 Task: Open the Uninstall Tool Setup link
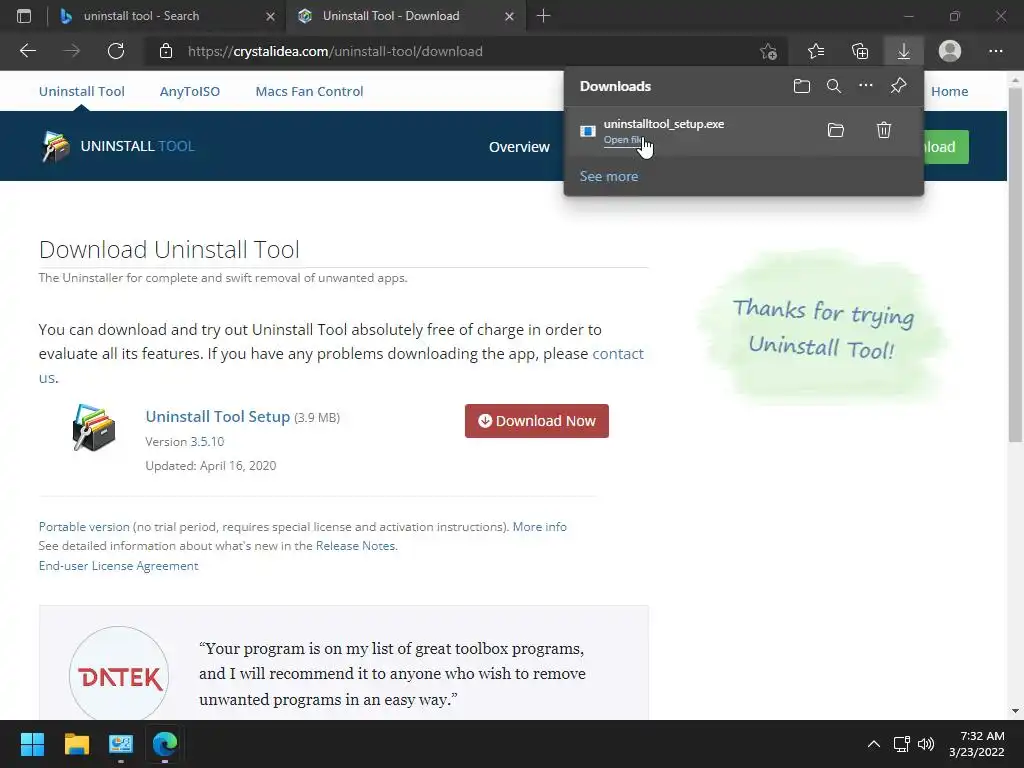(217, 417)
